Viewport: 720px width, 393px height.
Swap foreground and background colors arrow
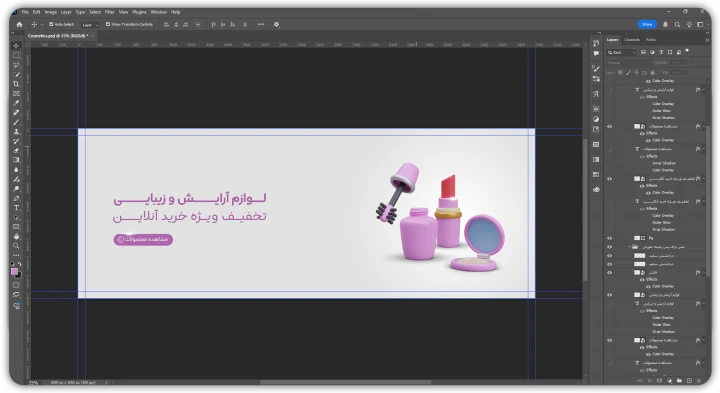tap(19, 264)
